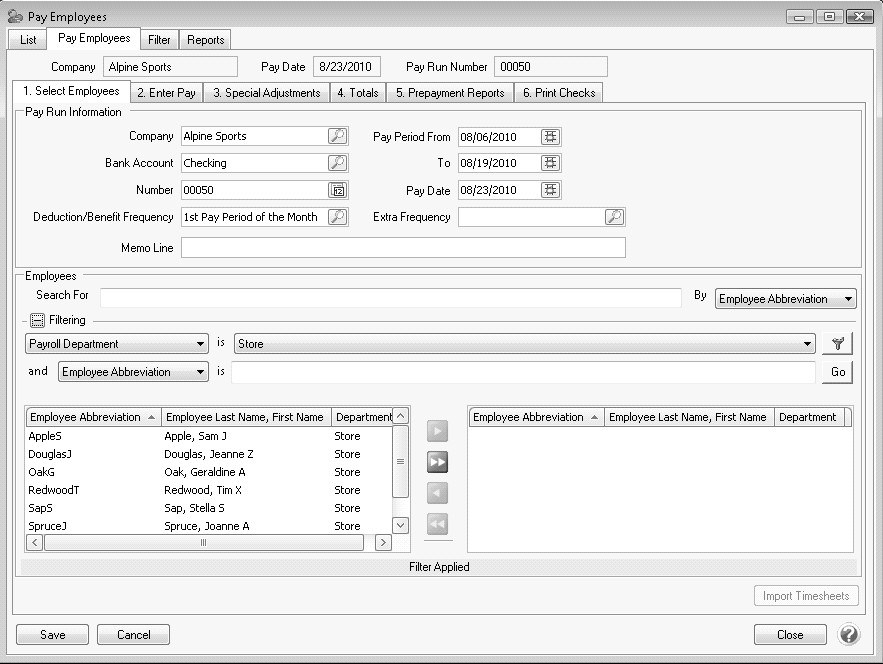Screen dimensions: 883x664
Task: Click the Number field generator icon
Action: click(338, 190)
